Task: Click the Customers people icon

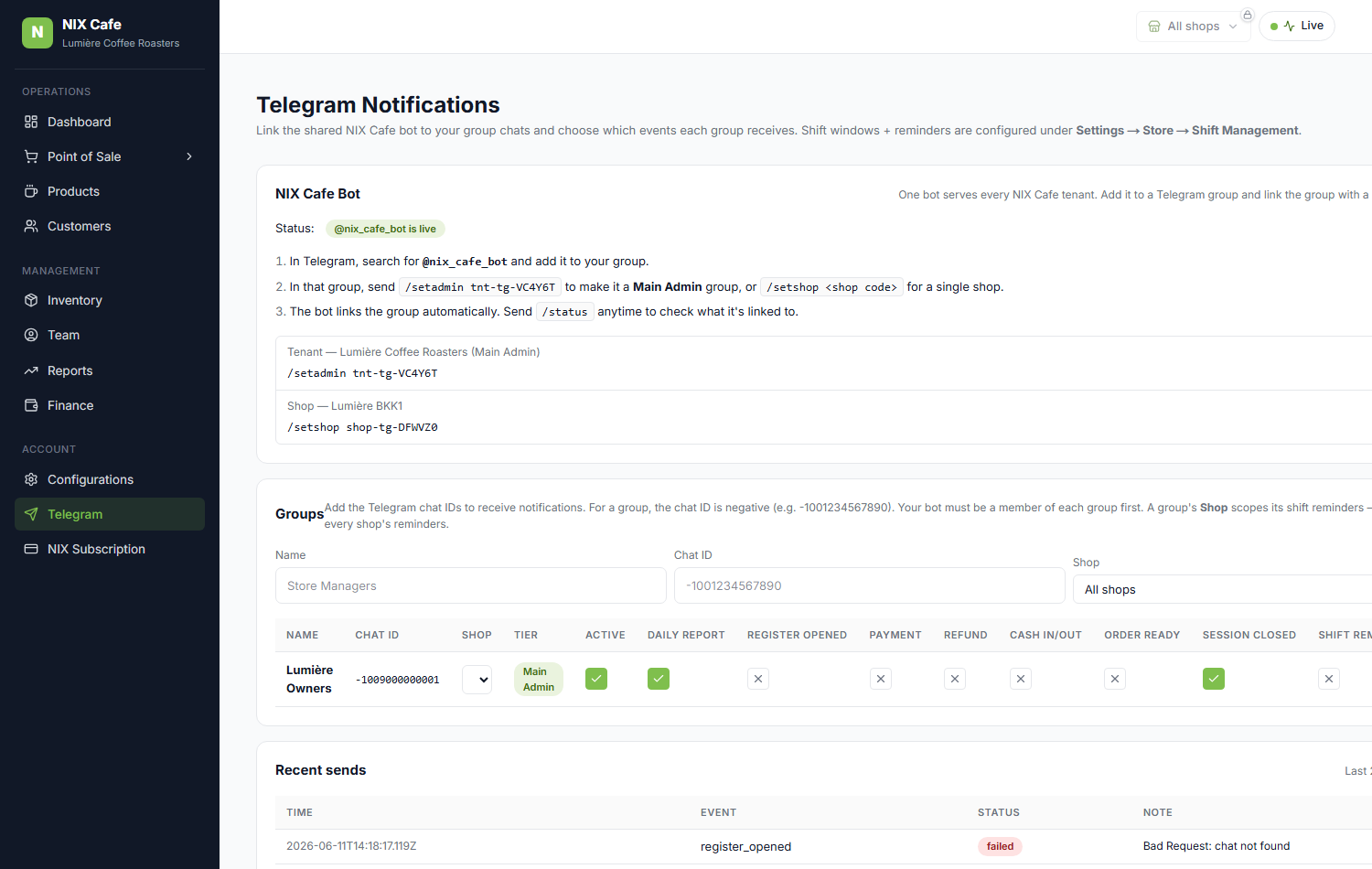Action: (x=31, y=226)
